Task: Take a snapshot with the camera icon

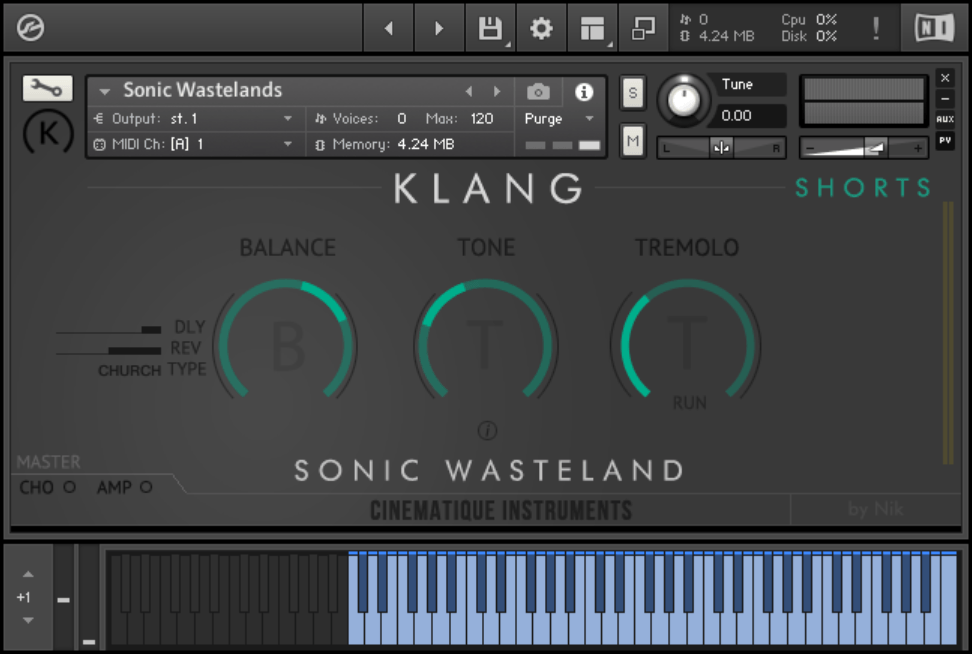Action: (x=538, y=92)
